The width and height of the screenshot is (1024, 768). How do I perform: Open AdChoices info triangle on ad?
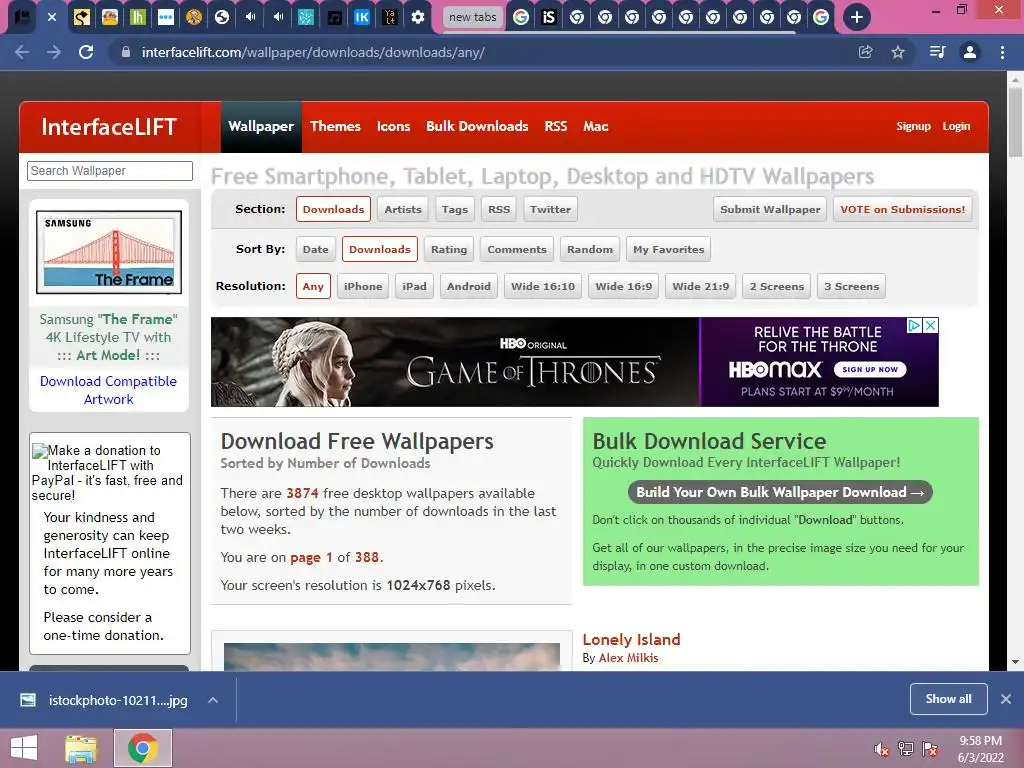tap(915, 325)
